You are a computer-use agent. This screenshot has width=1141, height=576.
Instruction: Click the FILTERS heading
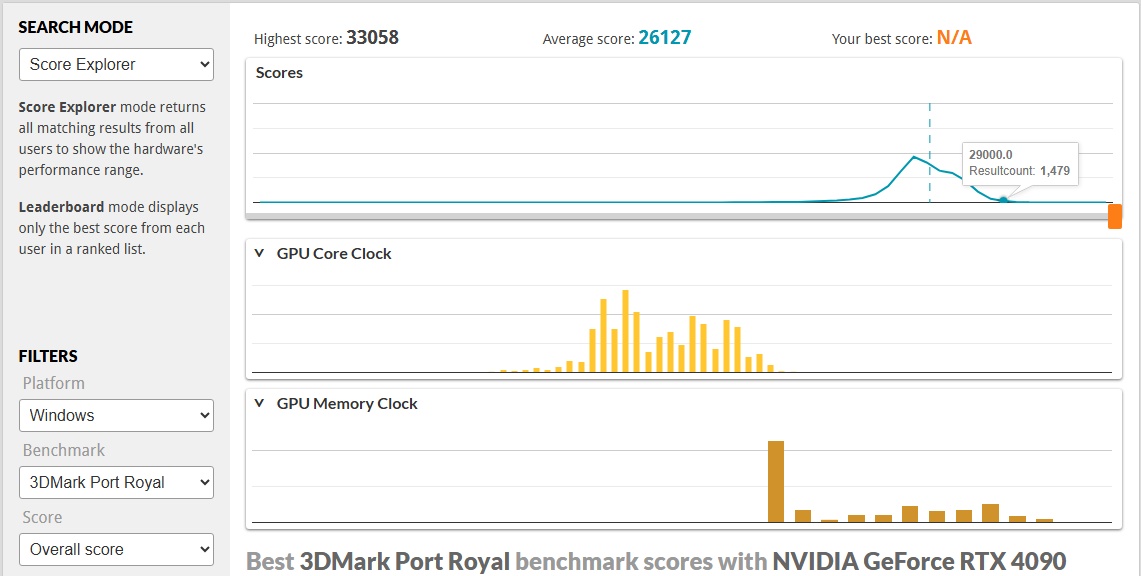(x=48, y=356)
